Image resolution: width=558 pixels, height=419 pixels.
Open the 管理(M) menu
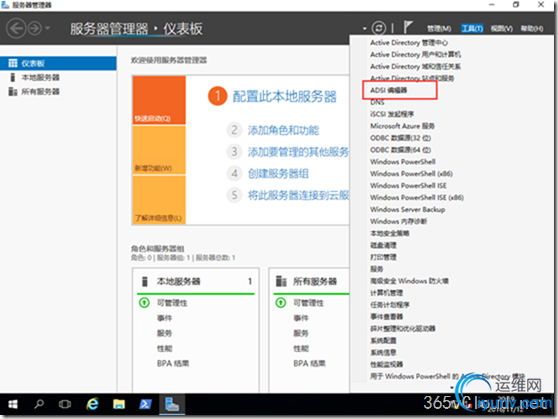(439, 28)
